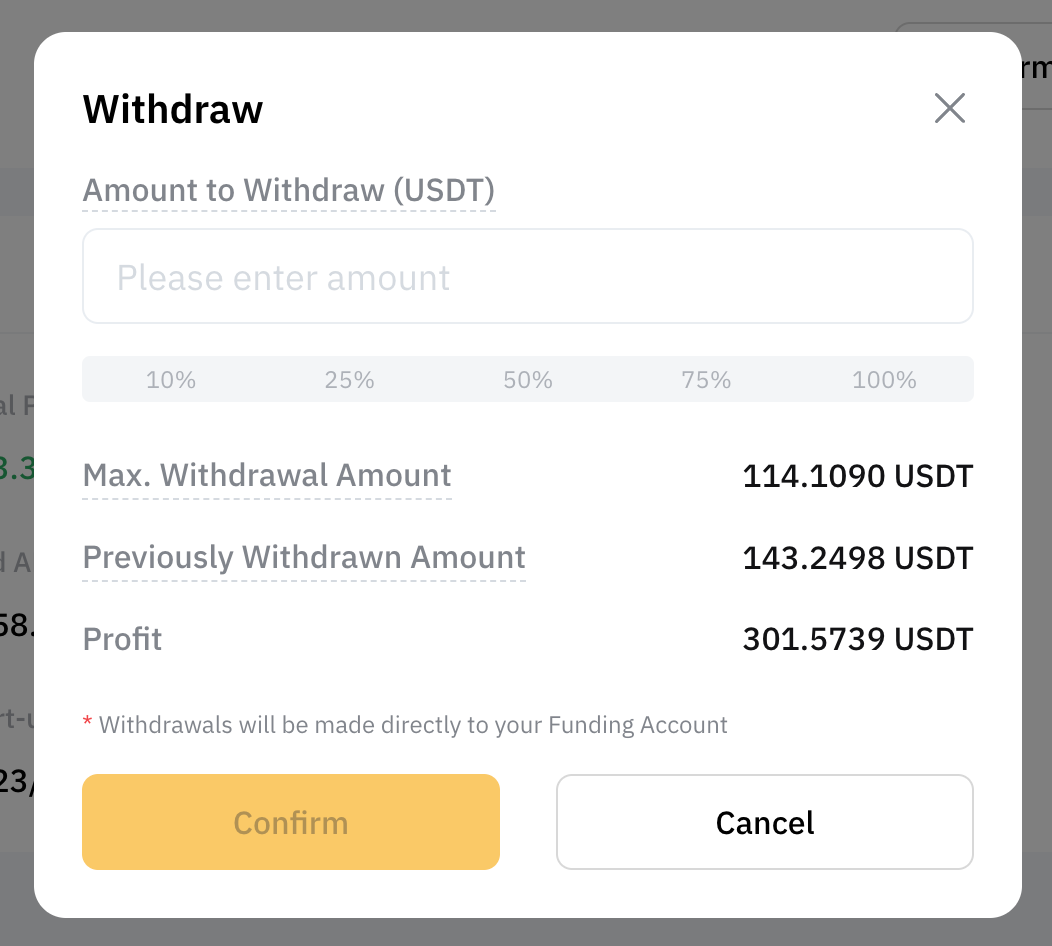
Task: Select 100% of the withdrawal amount
Action: (884, 380)
